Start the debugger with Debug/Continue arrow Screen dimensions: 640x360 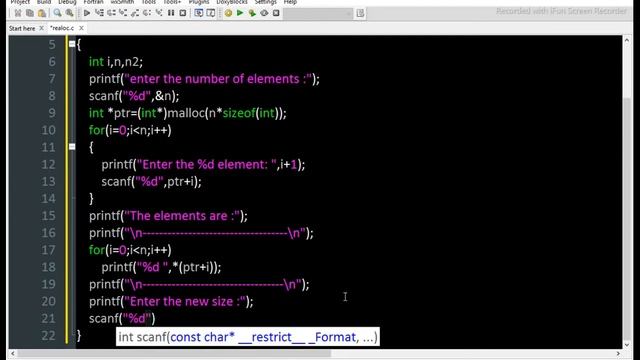pyautogui.click(x=87, y=13)
